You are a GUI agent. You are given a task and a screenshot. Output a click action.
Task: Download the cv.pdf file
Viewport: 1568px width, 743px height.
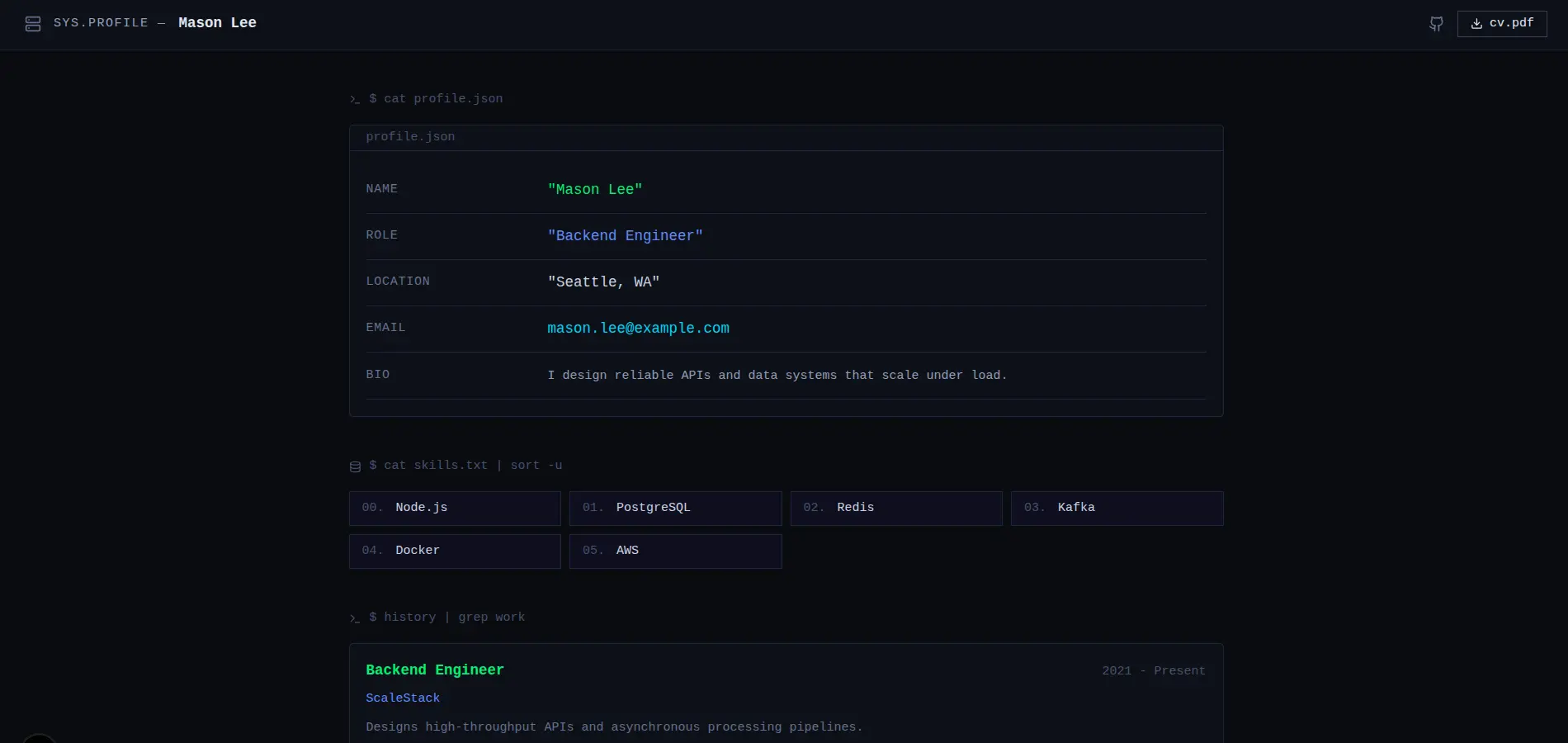click(1501, 23)
